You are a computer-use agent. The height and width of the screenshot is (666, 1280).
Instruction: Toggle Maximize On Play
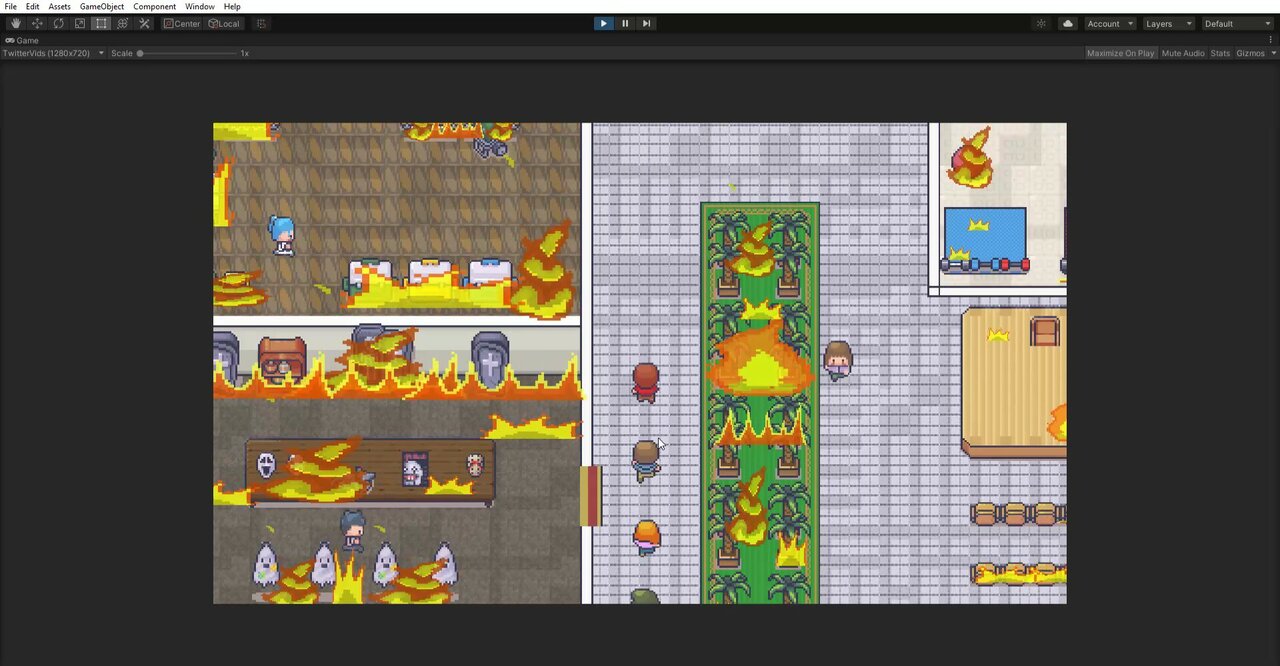[x=1120, y=53]
